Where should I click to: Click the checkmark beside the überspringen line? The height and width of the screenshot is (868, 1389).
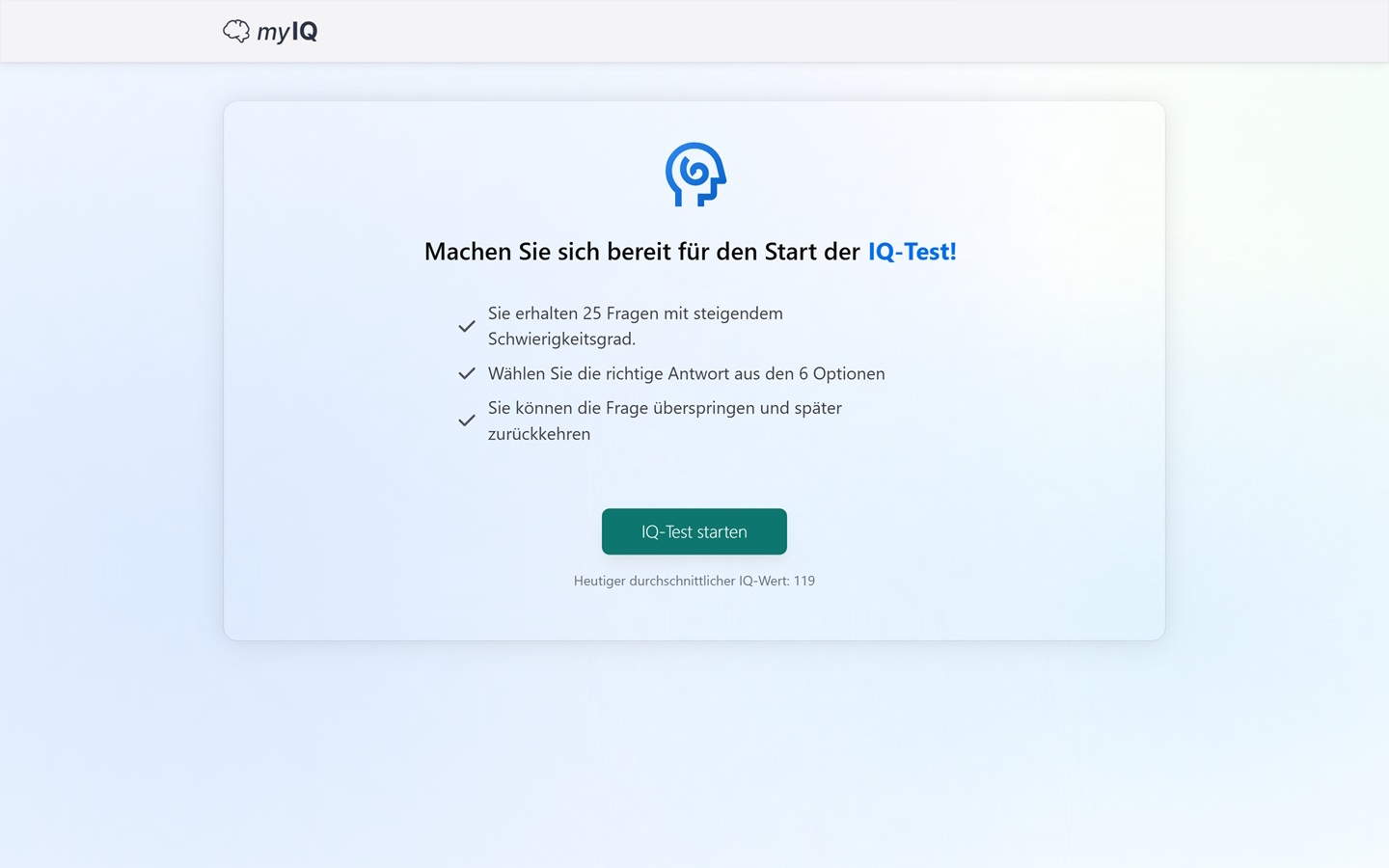[467, 420]
